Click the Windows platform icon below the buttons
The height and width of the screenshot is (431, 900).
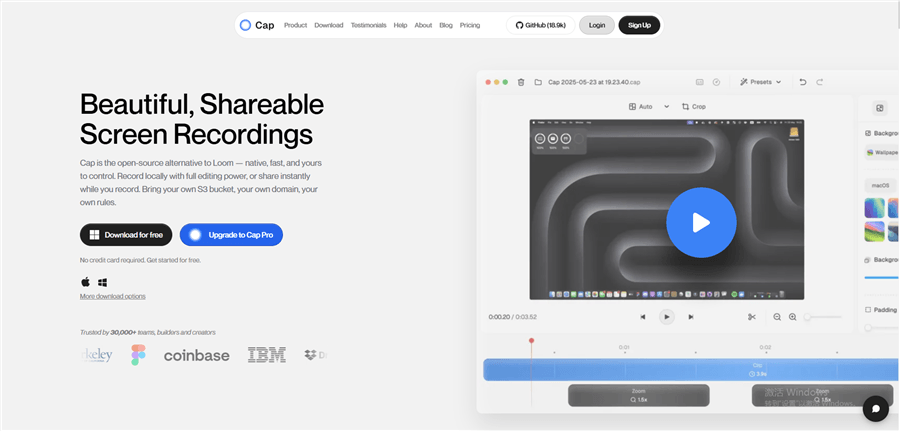tap(103, 282)
